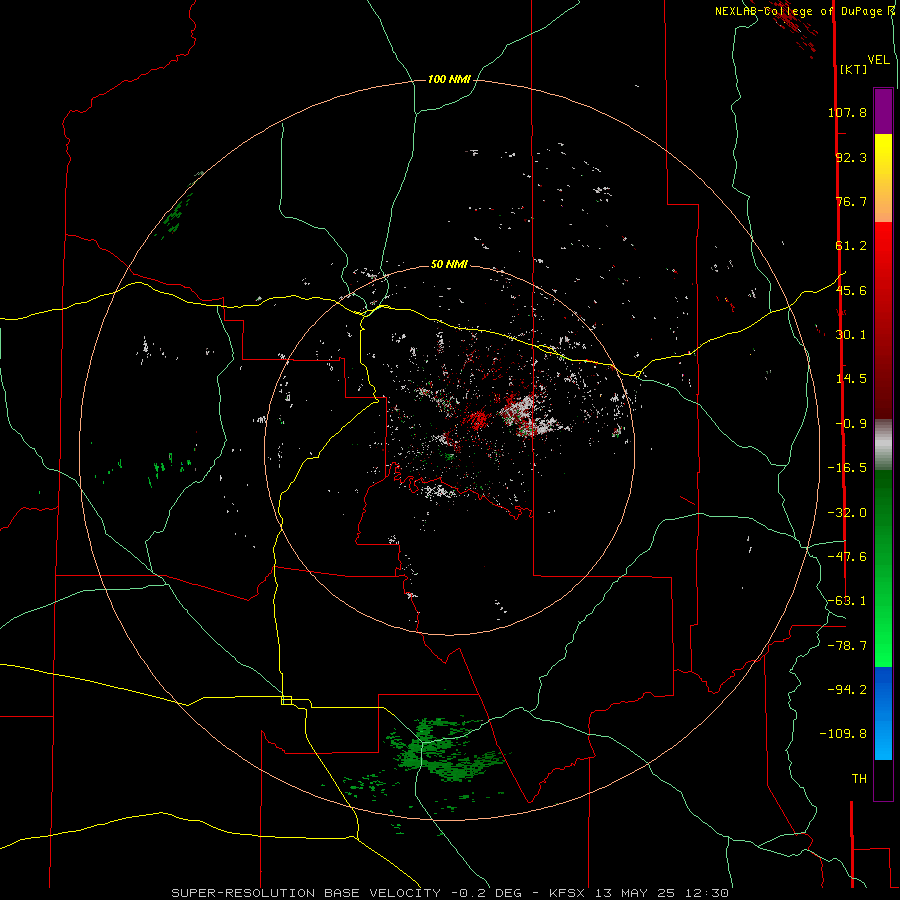Pick the light blue swatch in the legend
The width and height of the screenshot is (900, 900).
(x=883, y=740)
